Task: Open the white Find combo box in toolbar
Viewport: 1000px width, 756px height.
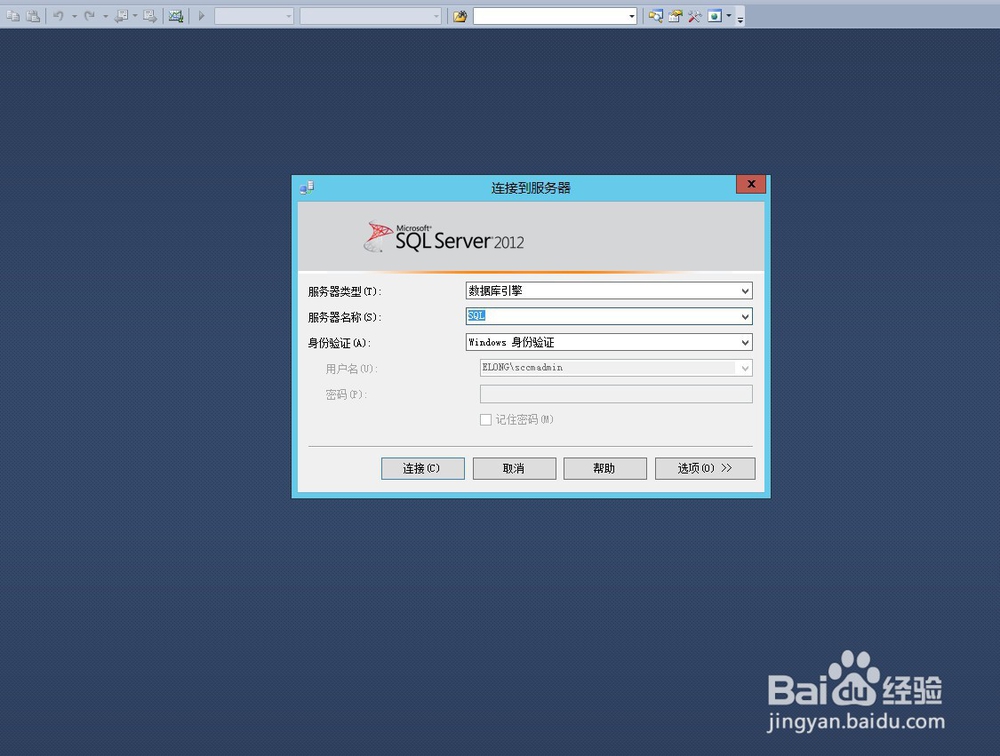Action: pyautogui.click(x=555, y=16)
